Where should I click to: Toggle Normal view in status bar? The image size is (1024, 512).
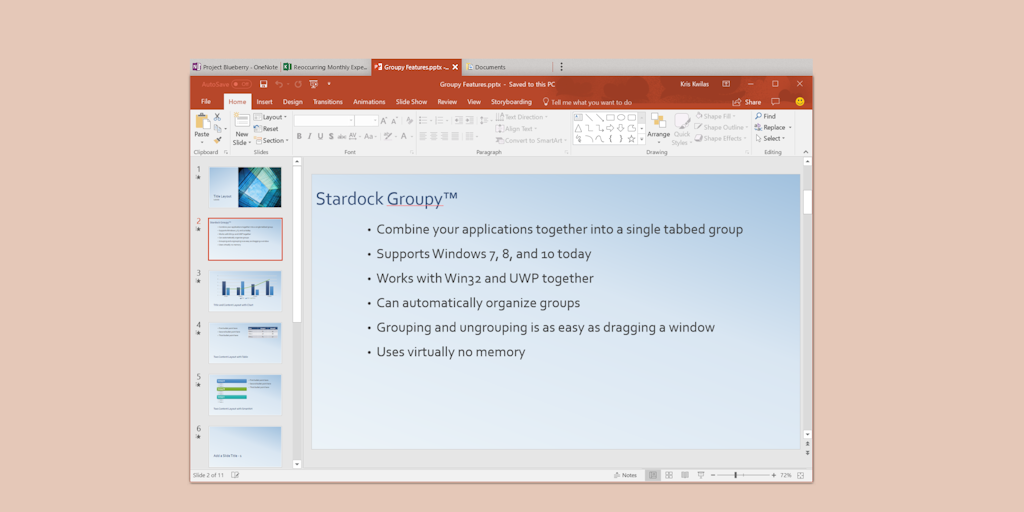(x=652, y=475)
